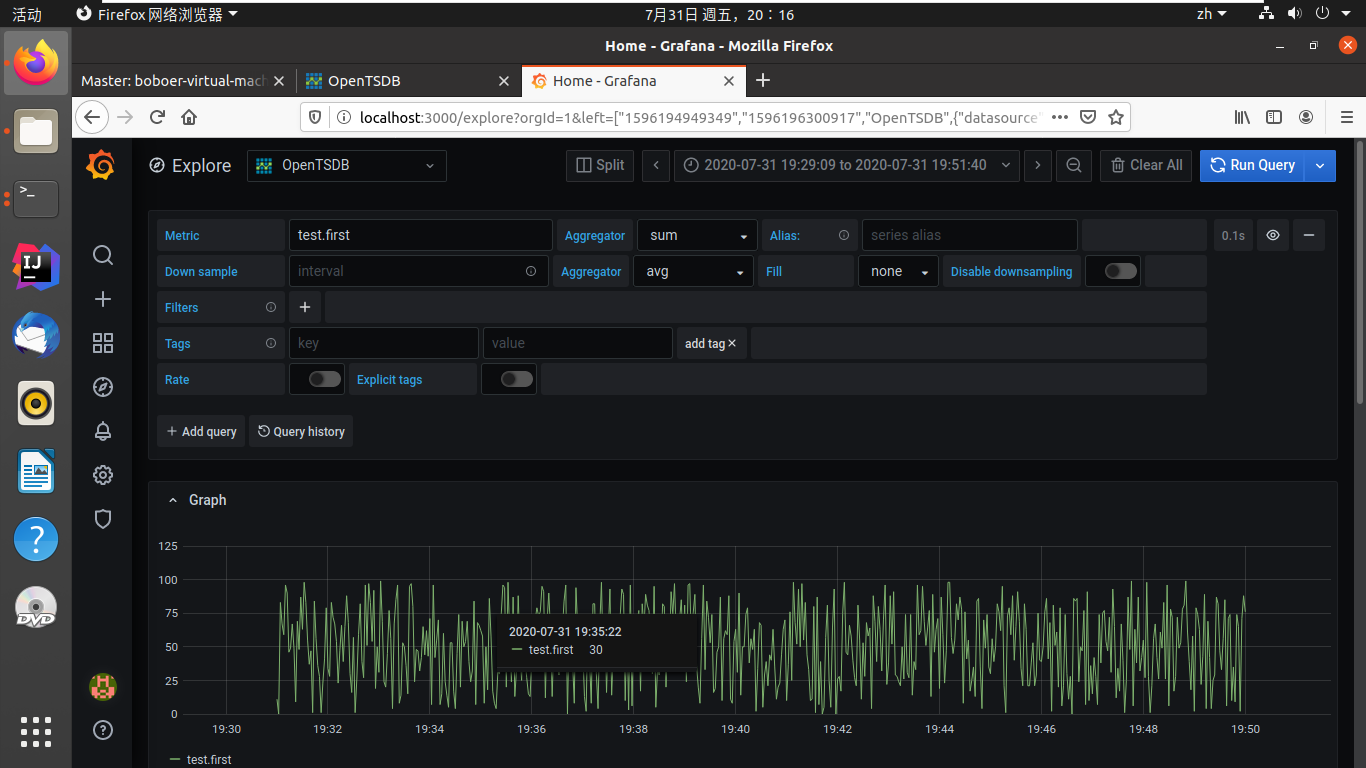Remove query row with minus button
Image resolution: width=1366 pixels, height=768 pixels.
(1309, 235)
